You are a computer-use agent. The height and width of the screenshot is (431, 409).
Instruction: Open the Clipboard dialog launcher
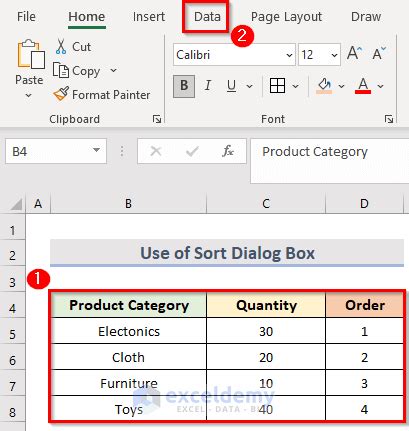[x=157, y=119]
